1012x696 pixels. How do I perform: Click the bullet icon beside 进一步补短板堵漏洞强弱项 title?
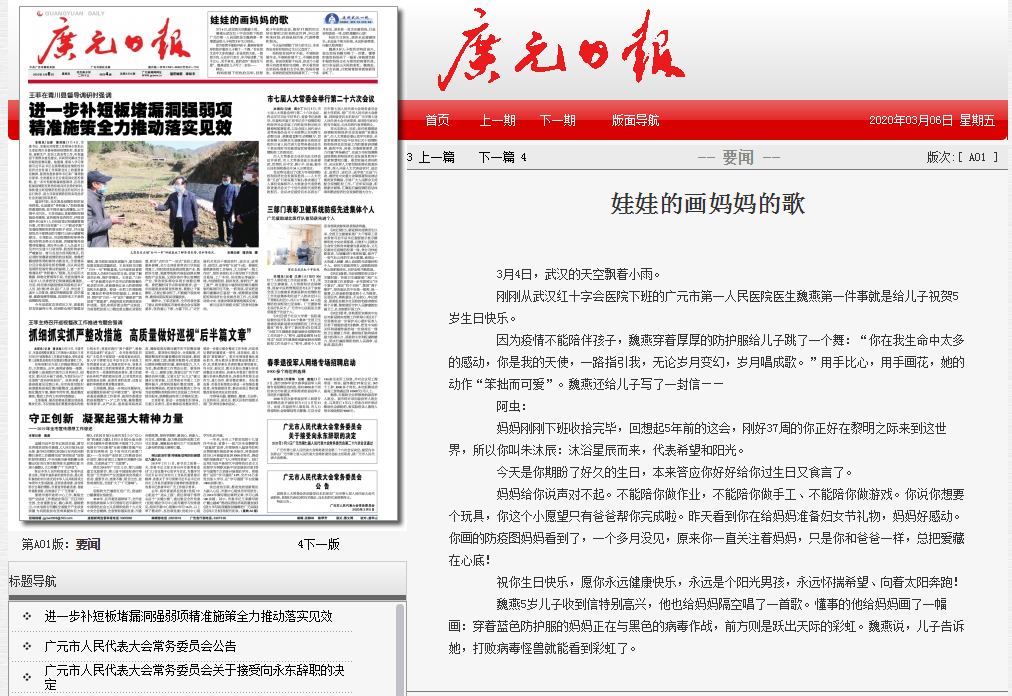[27, 616]
